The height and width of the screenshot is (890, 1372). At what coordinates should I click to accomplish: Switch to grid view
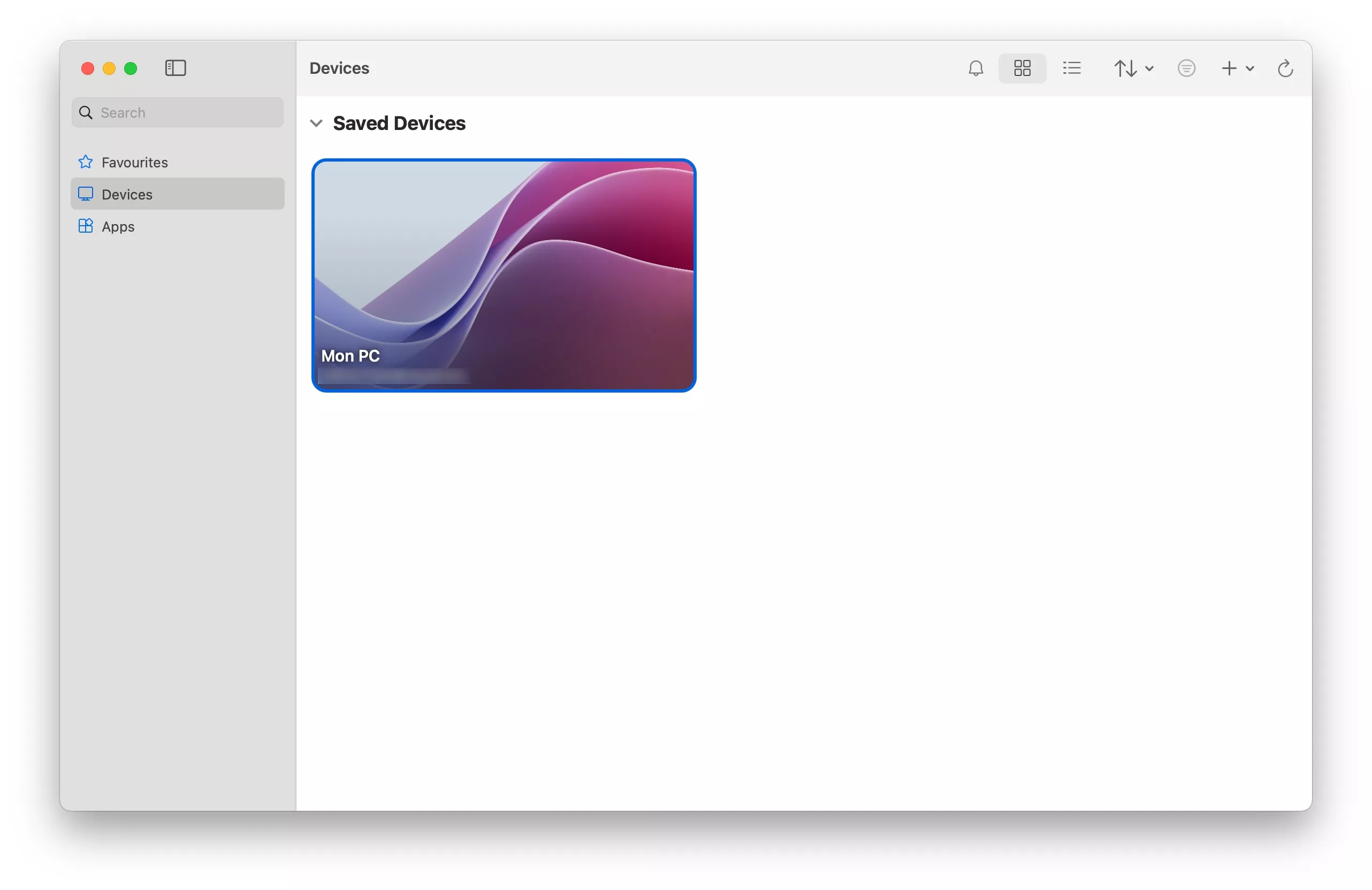(1022, 68)
